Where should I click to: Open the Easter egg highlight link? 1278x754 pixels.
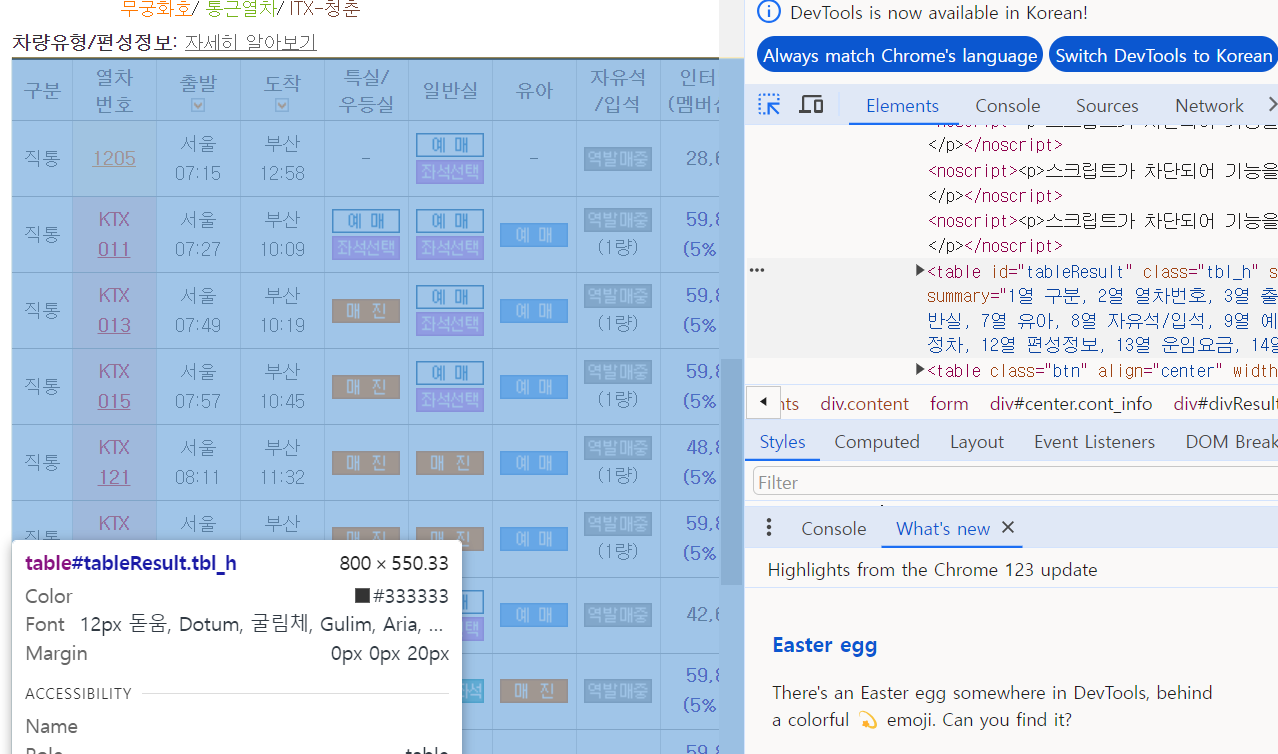pos(825,645)
